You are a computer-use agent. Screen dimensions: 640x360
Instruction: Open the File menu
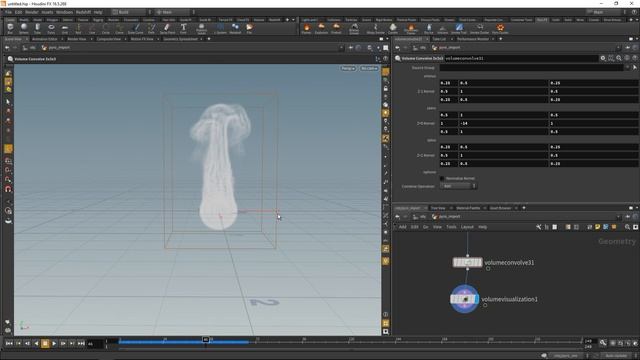point(8,12)
